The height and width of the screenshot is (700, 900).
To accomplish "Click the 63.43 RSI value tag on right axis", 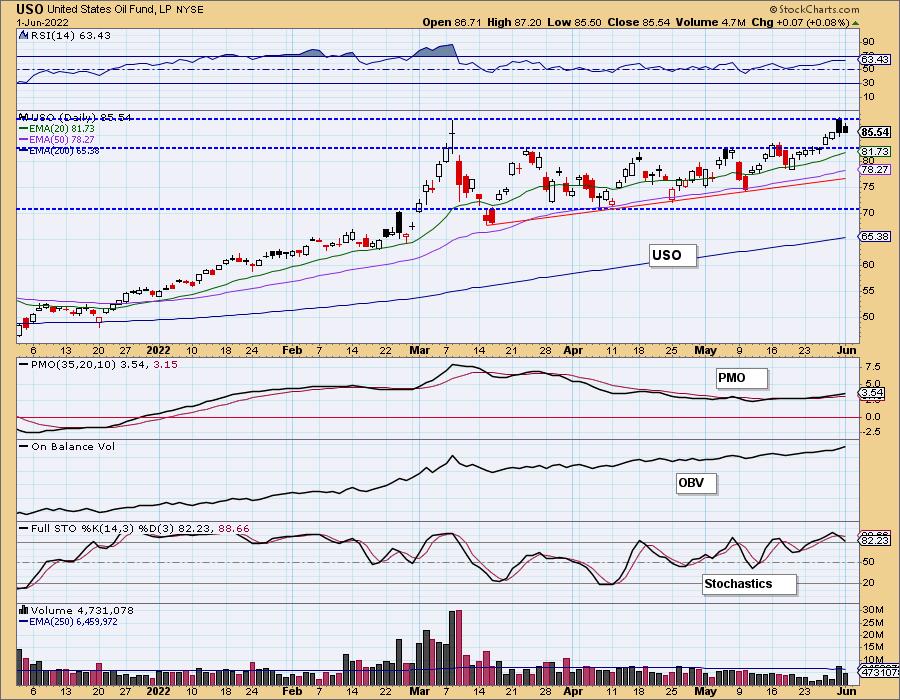I will click(x=875, y=60).
